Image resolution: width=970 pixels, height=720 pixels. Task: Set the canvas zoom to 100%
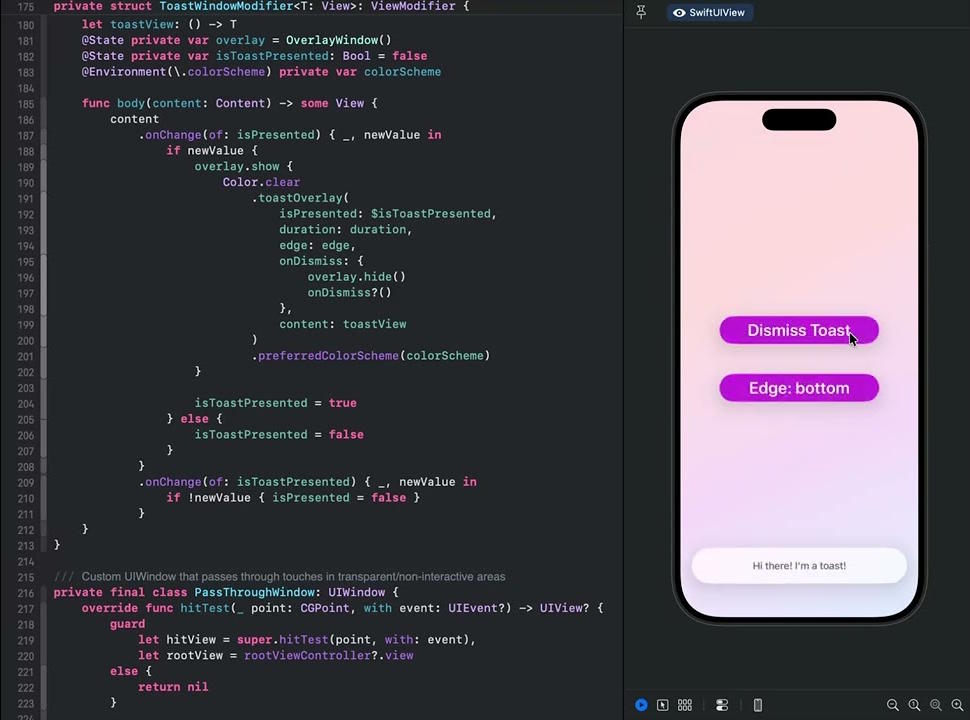(914, 705)
